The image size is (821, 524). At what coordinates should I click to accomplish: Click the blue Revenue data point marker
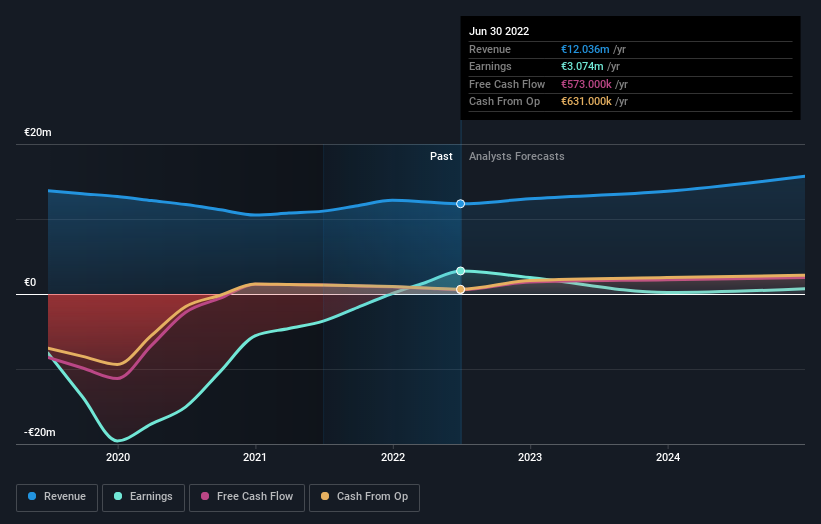pos(460,204)
